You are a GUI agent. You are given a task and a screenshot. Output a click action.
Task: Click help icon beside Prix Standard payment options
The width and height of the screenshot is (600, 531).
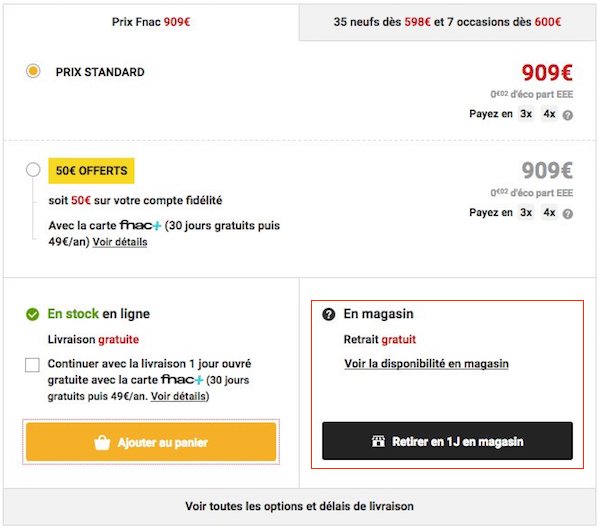(568, 115)
